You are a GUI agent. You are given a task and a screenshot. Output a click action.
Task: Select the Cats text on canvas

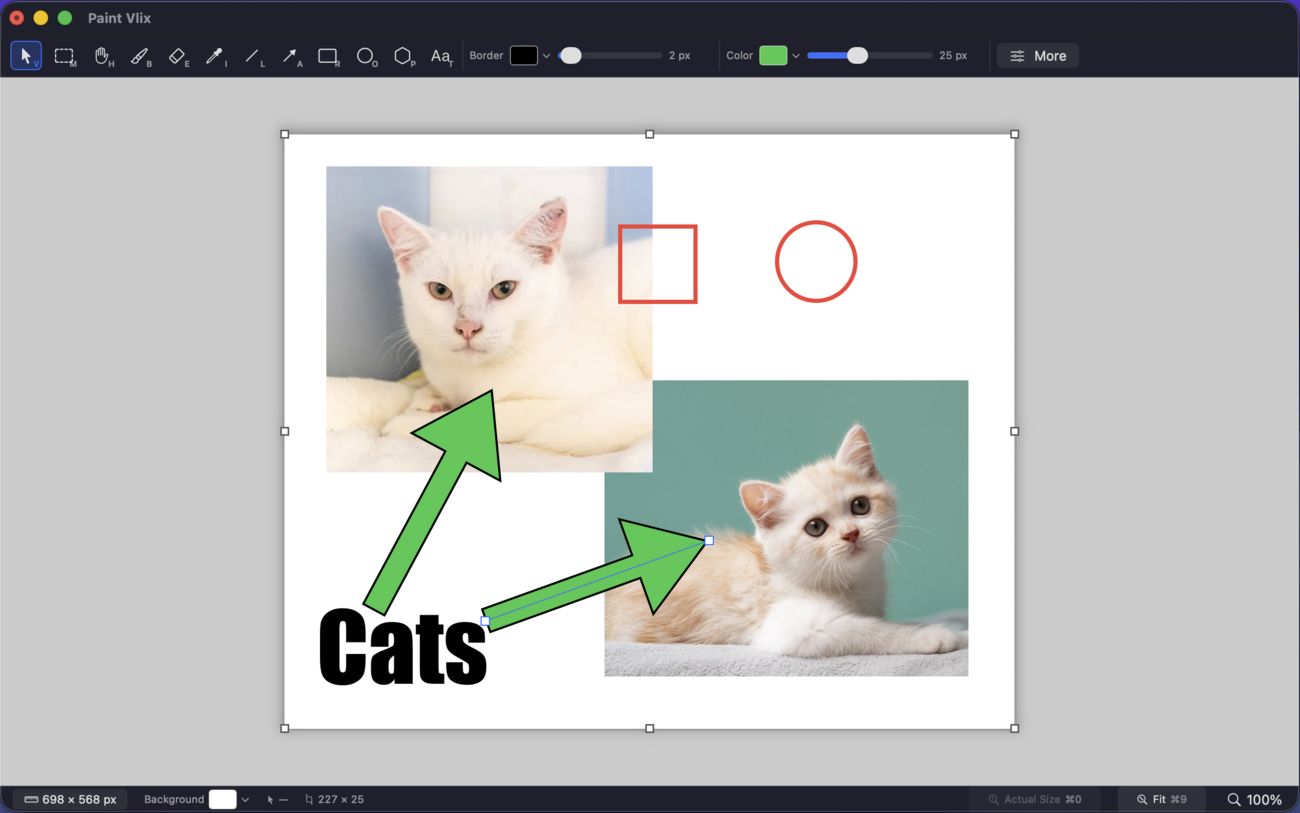click(x=402, y=647)
